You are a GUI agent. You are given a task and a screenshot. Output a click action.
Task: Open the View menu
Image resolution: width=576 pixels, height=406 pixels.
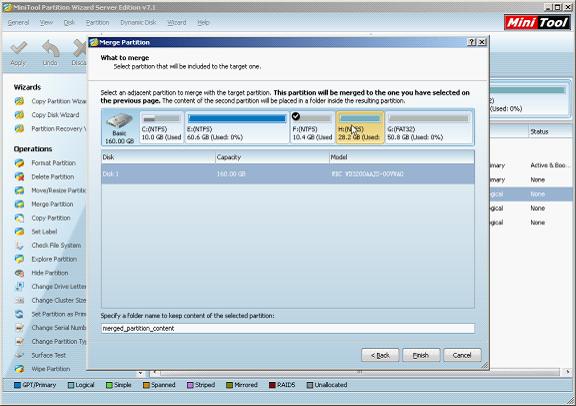pyautogui.click(x=46, y=22)
